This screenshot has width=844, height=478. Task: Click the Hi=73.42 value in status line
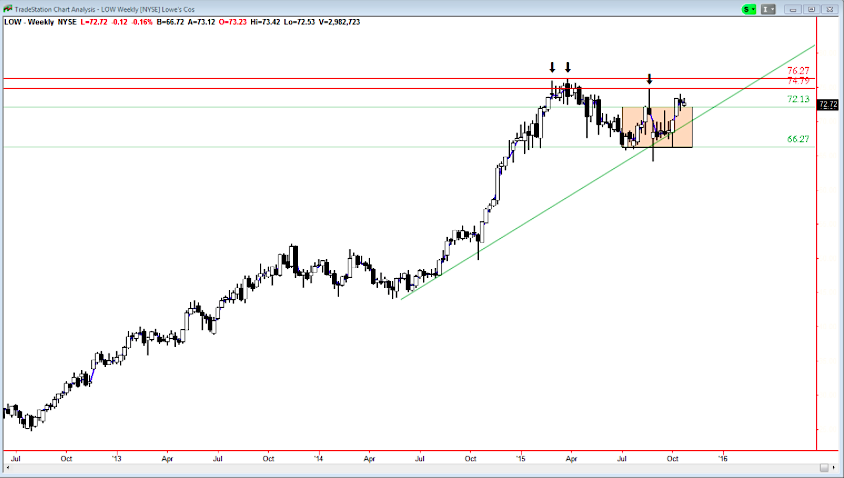coord(265,22)
